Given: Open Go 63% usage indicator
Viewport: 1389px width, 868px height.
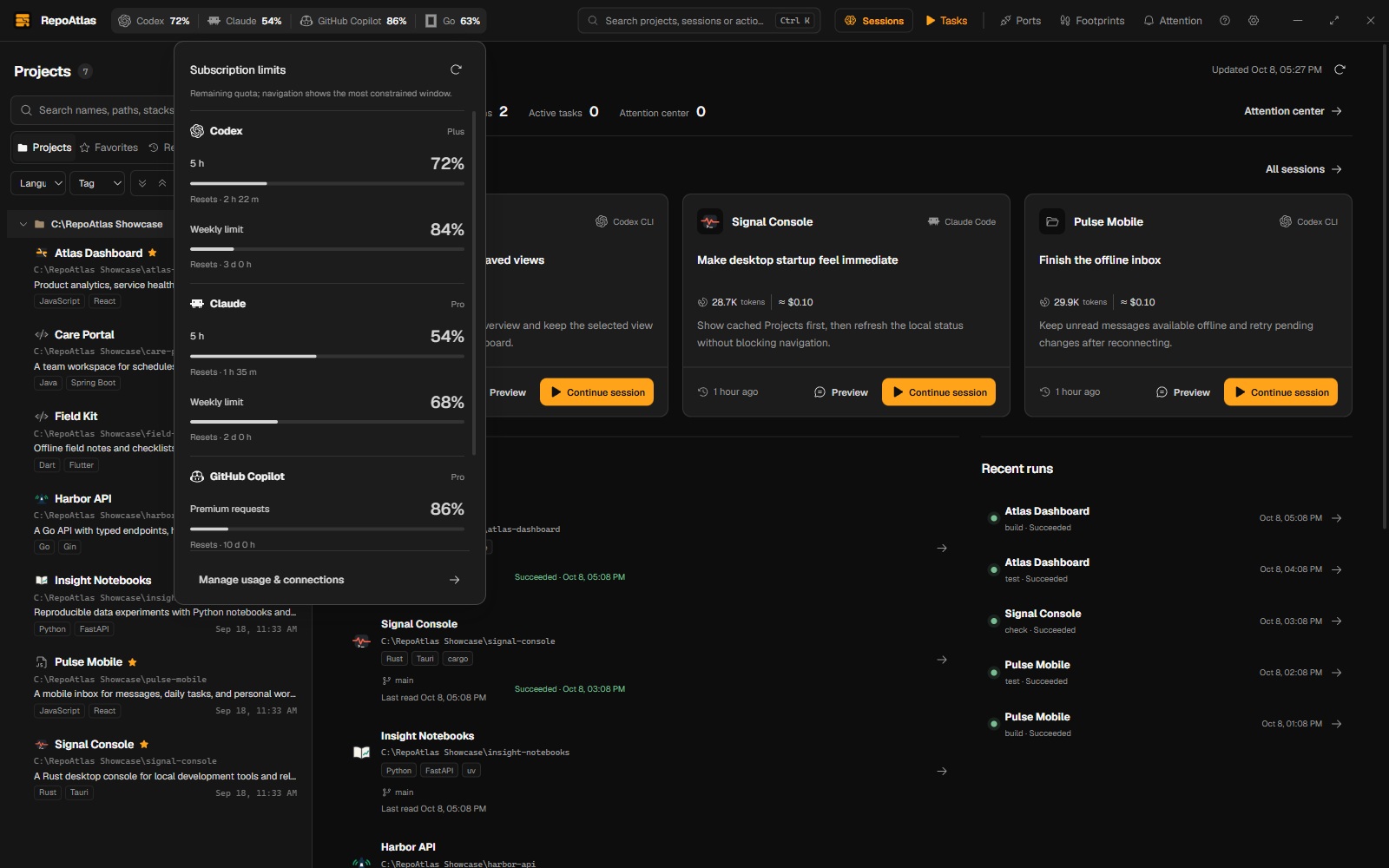Looking at the screenshot, I should [452, 21].
